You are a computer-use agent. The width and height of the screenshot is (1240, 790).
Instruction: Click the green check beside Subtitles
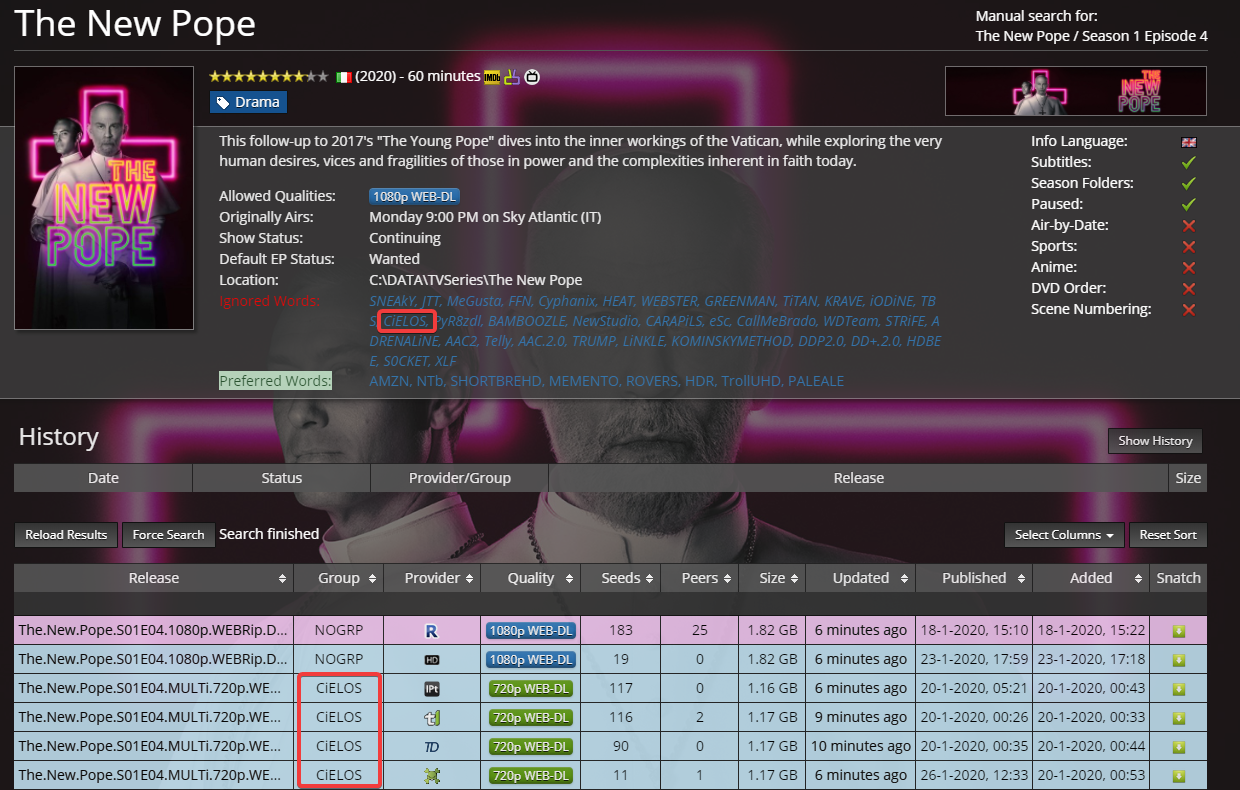(x=1189, y=162)
